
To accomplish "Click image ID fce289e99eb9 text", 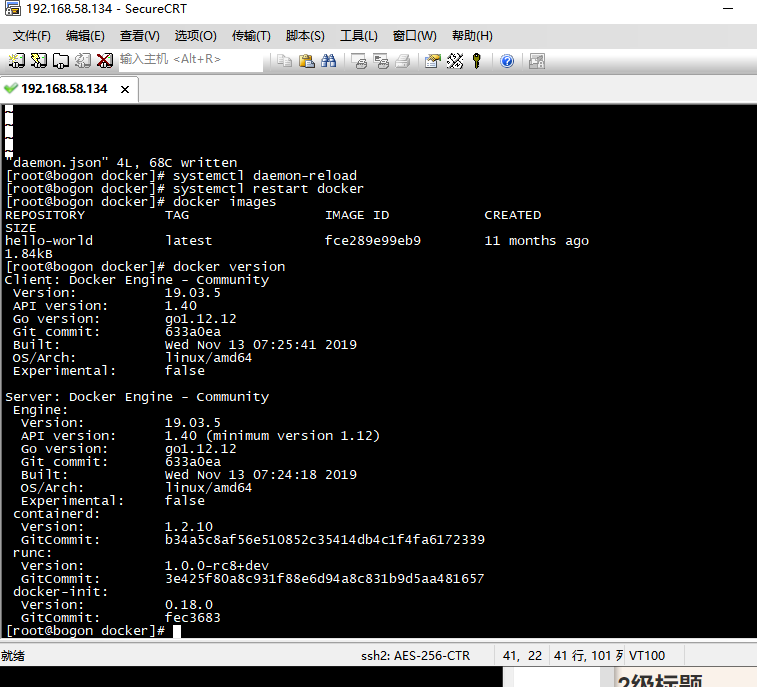I will [x=373, y=240].
